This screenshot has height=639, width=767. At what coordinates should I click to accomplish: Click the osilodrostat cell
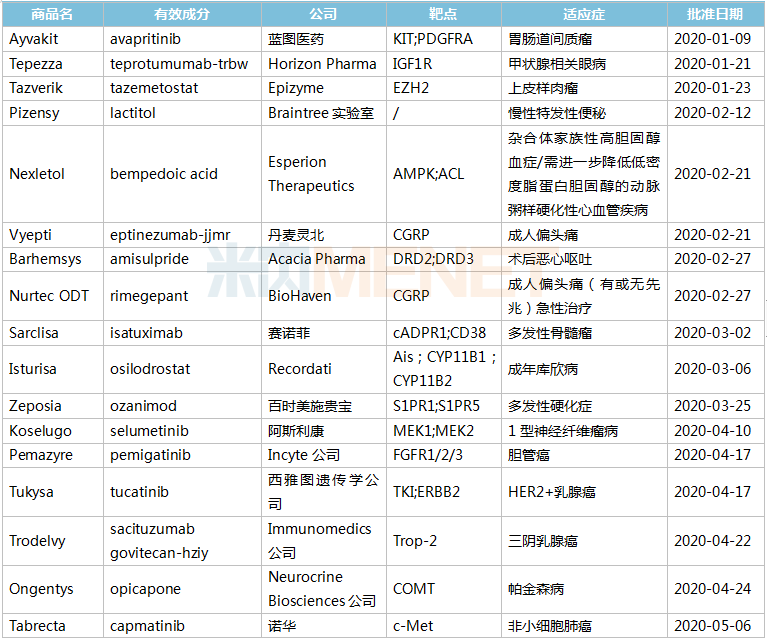pos(182,369)
